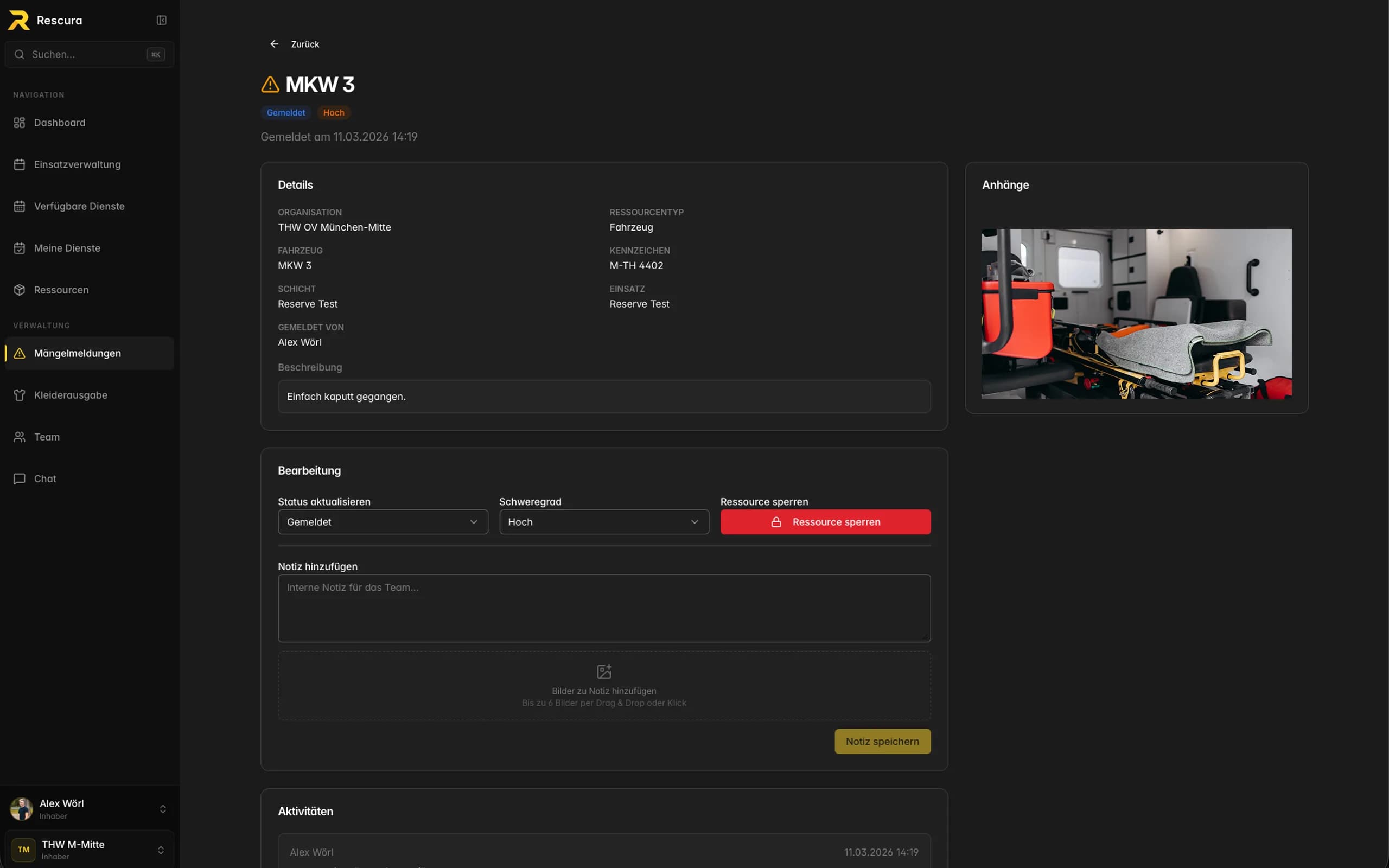Click the THW OV München-Mitte organisation value

pyautogui.click(x=334, y=227)
